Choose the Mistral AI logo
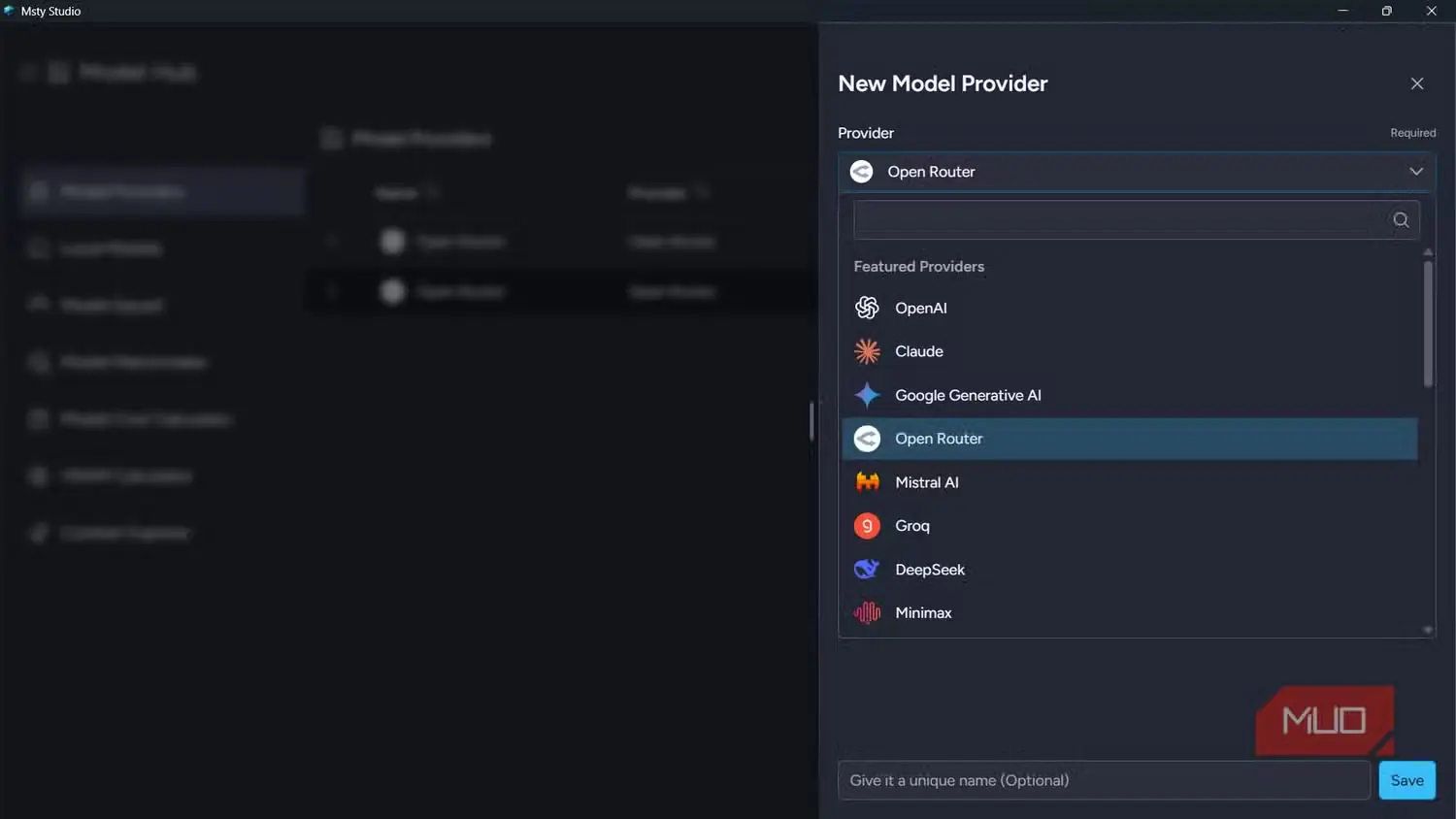 point(867,482)
